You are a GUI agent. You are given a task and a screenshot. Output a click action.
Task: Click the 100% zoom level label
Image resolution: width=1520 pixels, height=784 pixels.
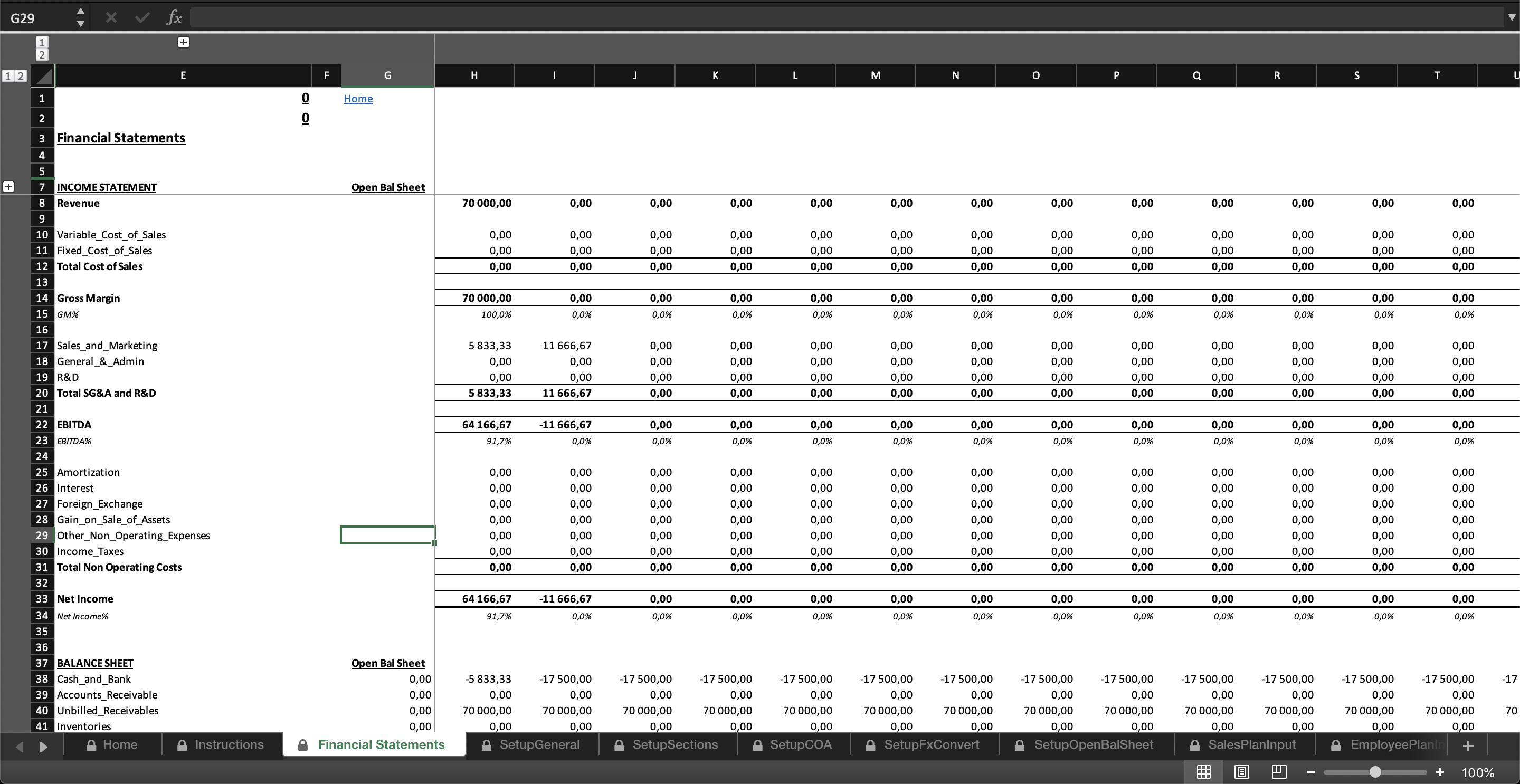tap(1478, 772)
